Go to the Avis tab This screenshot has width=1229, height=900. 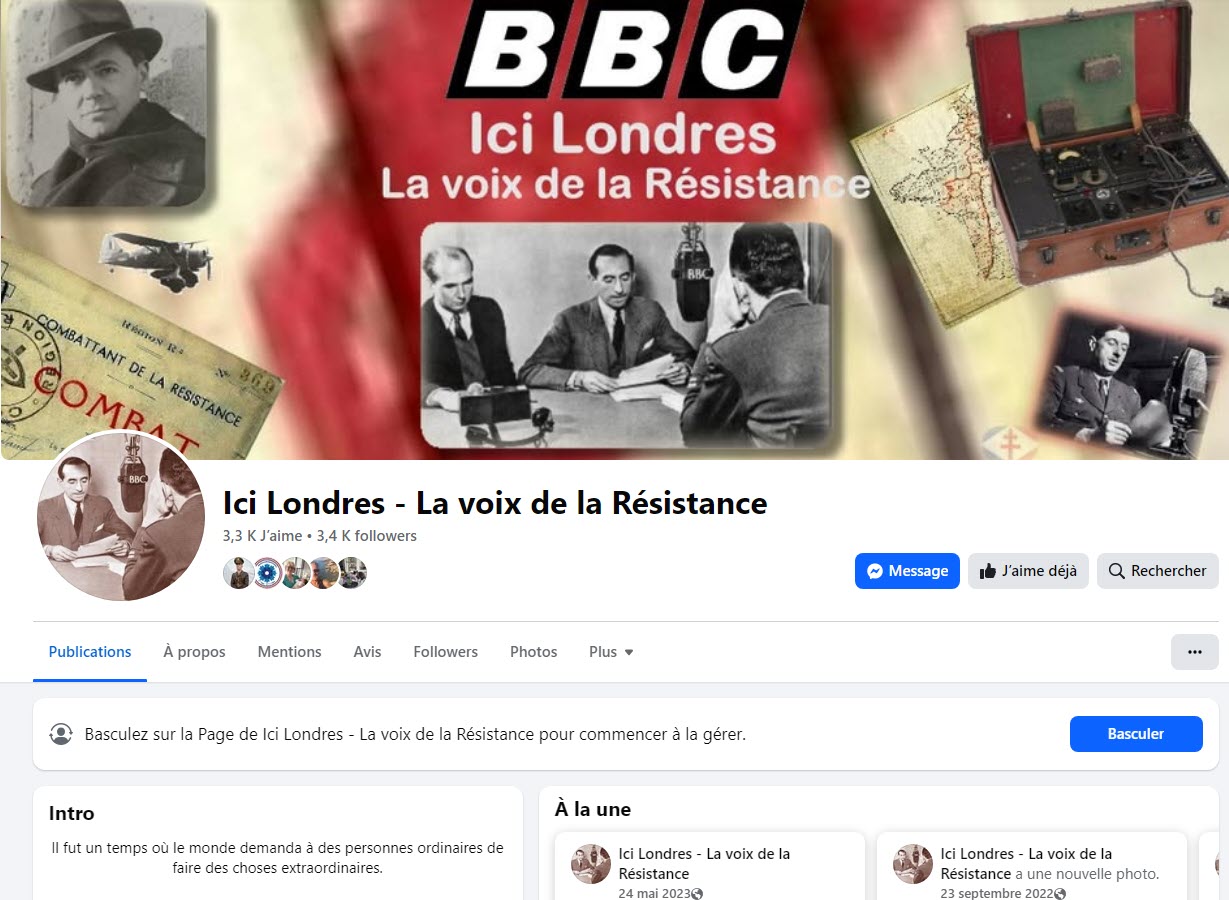point(367,652)
